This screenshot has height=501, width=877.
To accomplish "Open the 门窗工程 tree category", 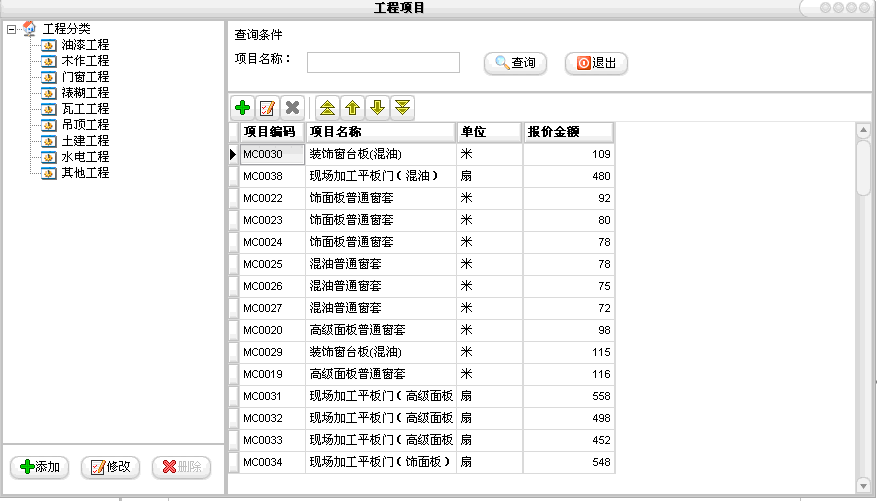I will [85, 77].
